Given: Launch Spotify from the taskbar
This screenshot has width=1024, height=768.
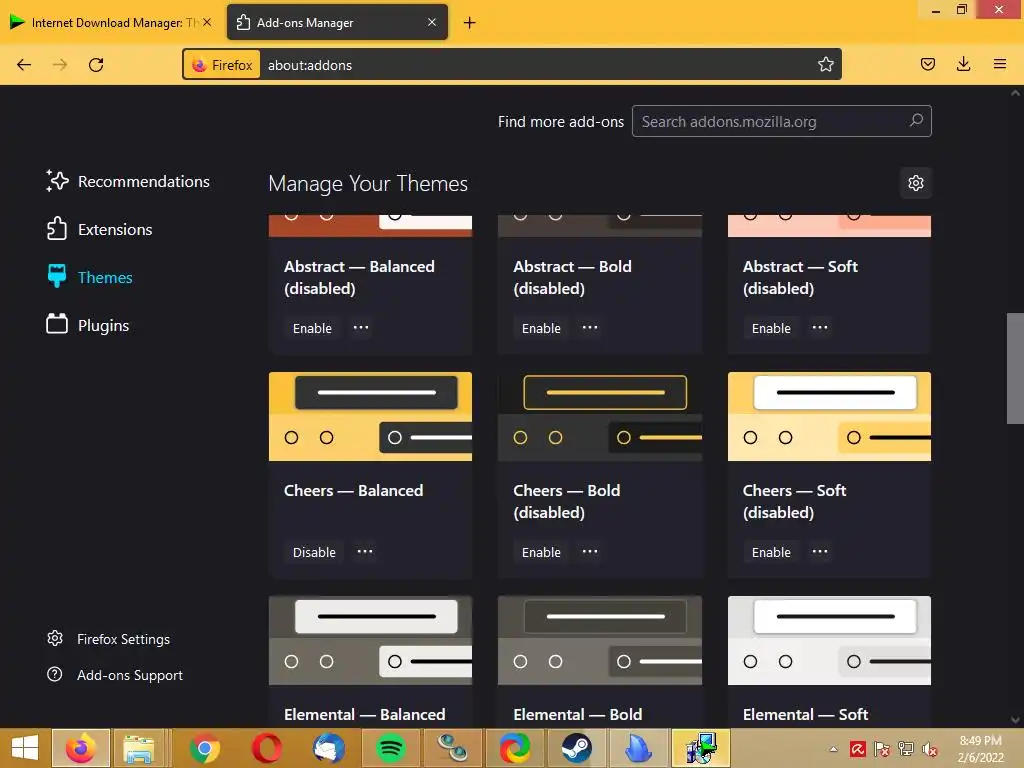Looking at the screenshot, I should tap(391, 748).
